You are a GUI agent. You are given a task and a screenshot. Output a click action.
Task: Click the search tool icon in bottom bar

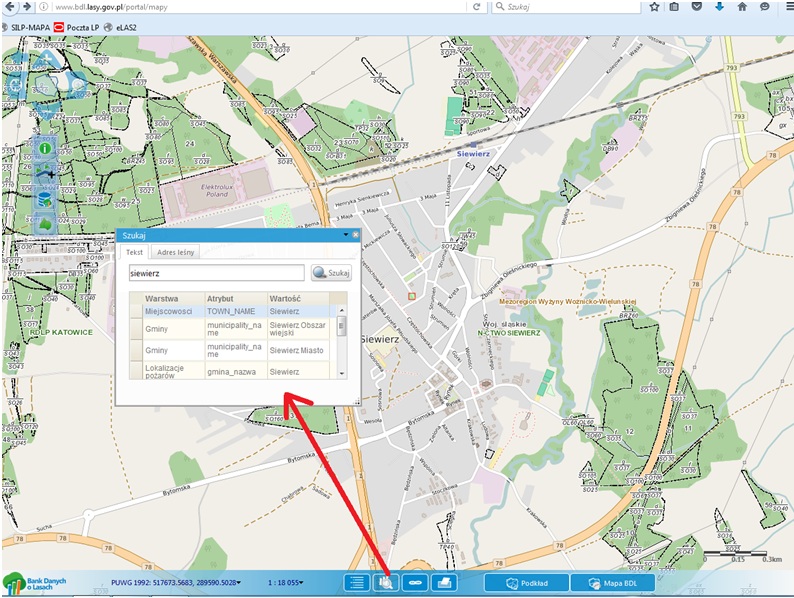tap(385, 582)
